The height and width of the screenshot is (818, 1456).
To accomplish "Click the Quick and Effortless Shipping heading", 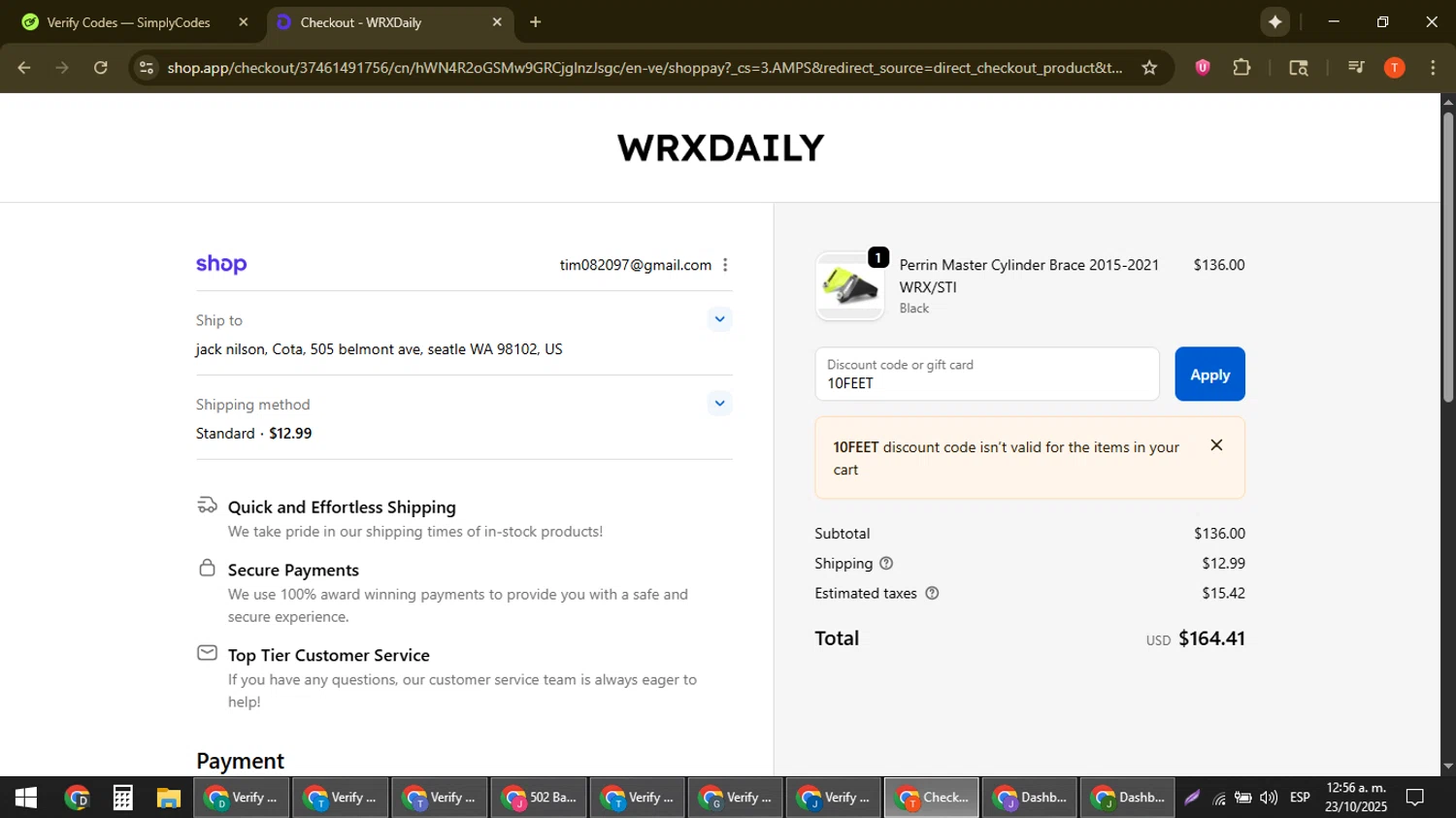I will pyautogui.click(x=342, y=507).
